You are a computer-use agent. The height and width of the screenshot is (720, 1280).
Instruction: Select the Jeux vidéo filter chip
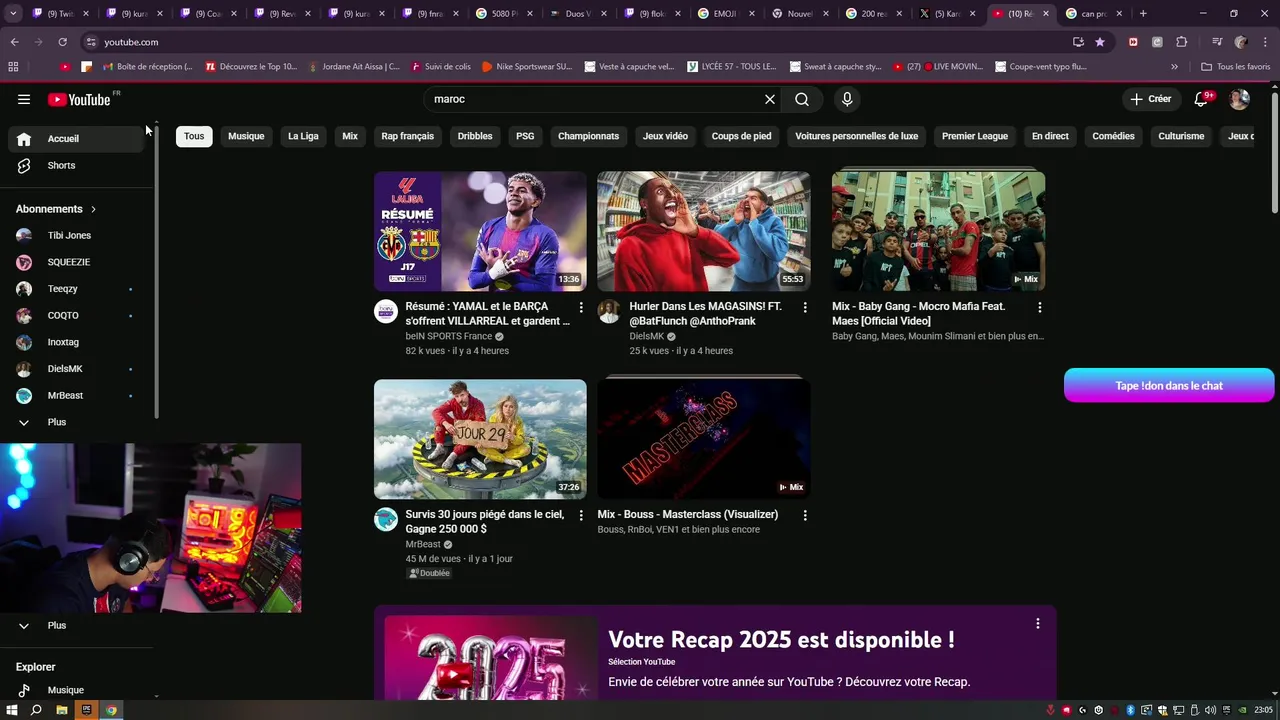(x=665, y=136)
